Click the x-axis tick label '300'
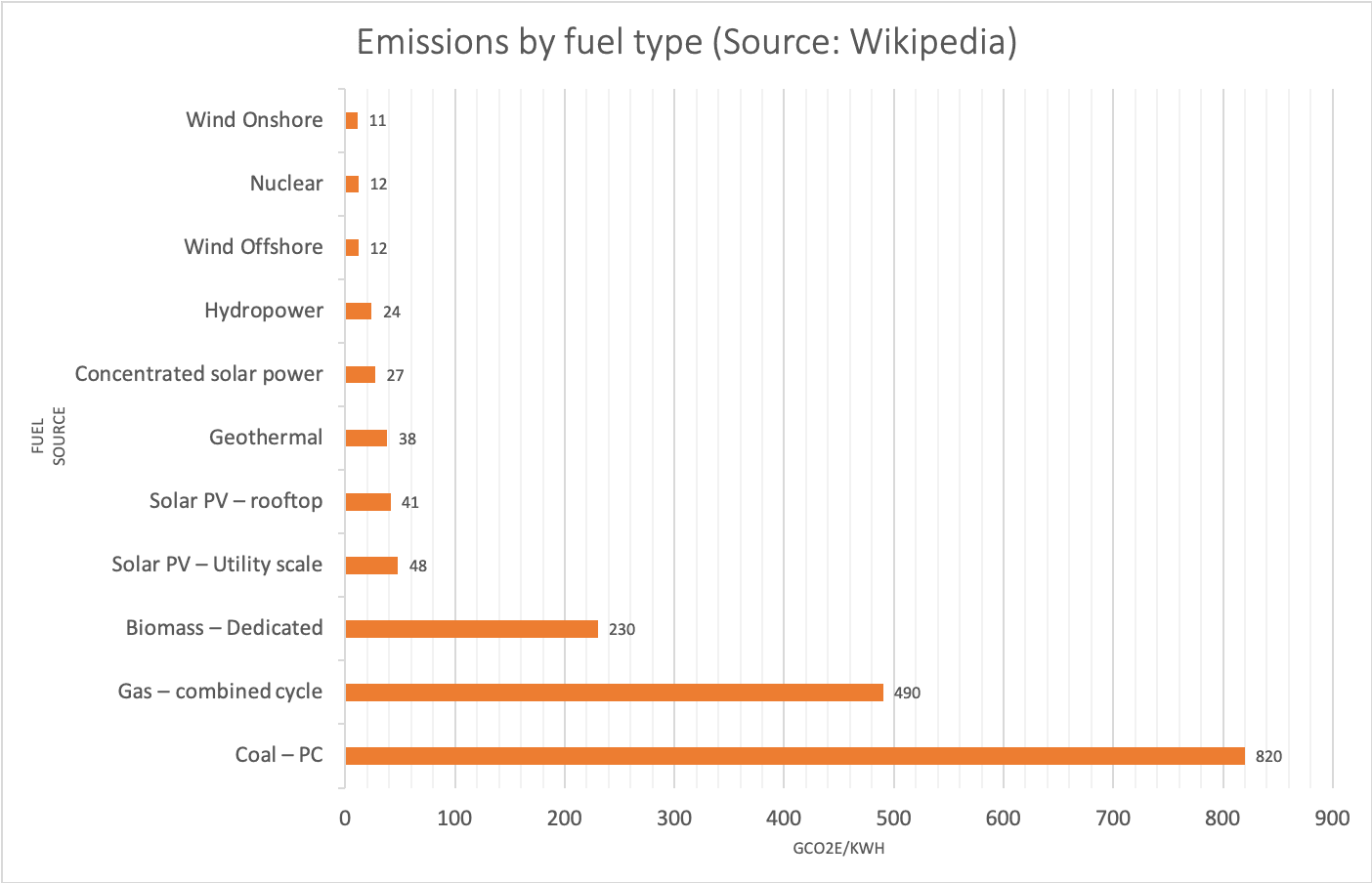This screenshot has height=883, width=1372. (674, 819)
